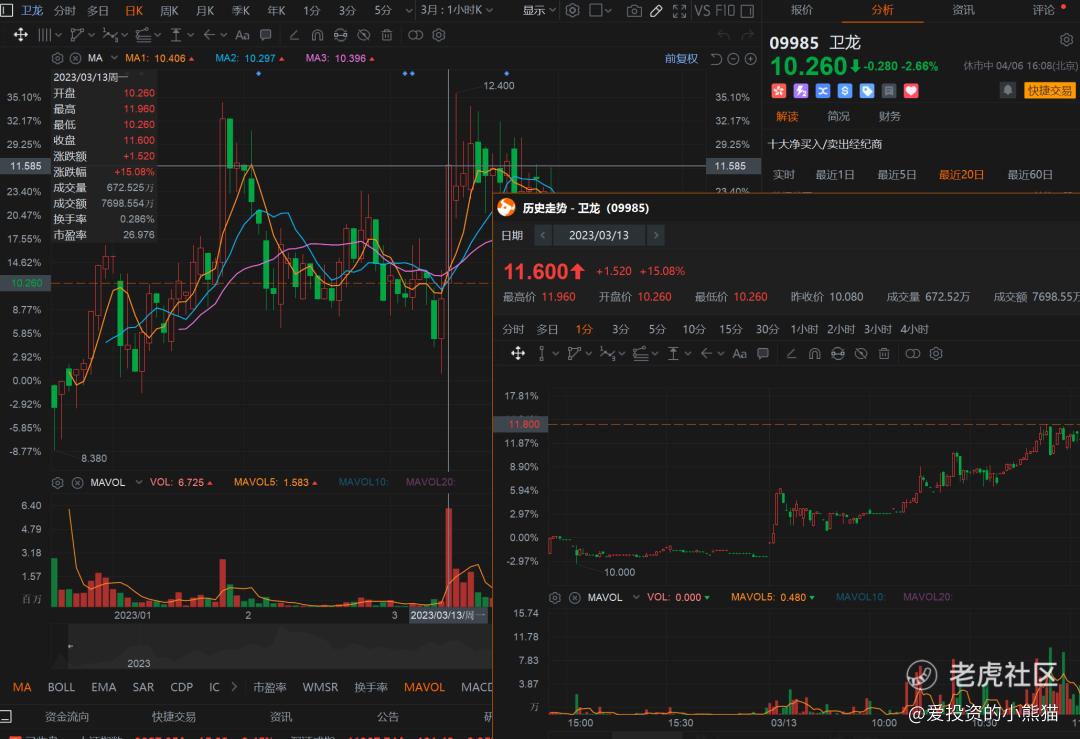
Task: Zoom in the main chart with plus icon
Action: 751,59
